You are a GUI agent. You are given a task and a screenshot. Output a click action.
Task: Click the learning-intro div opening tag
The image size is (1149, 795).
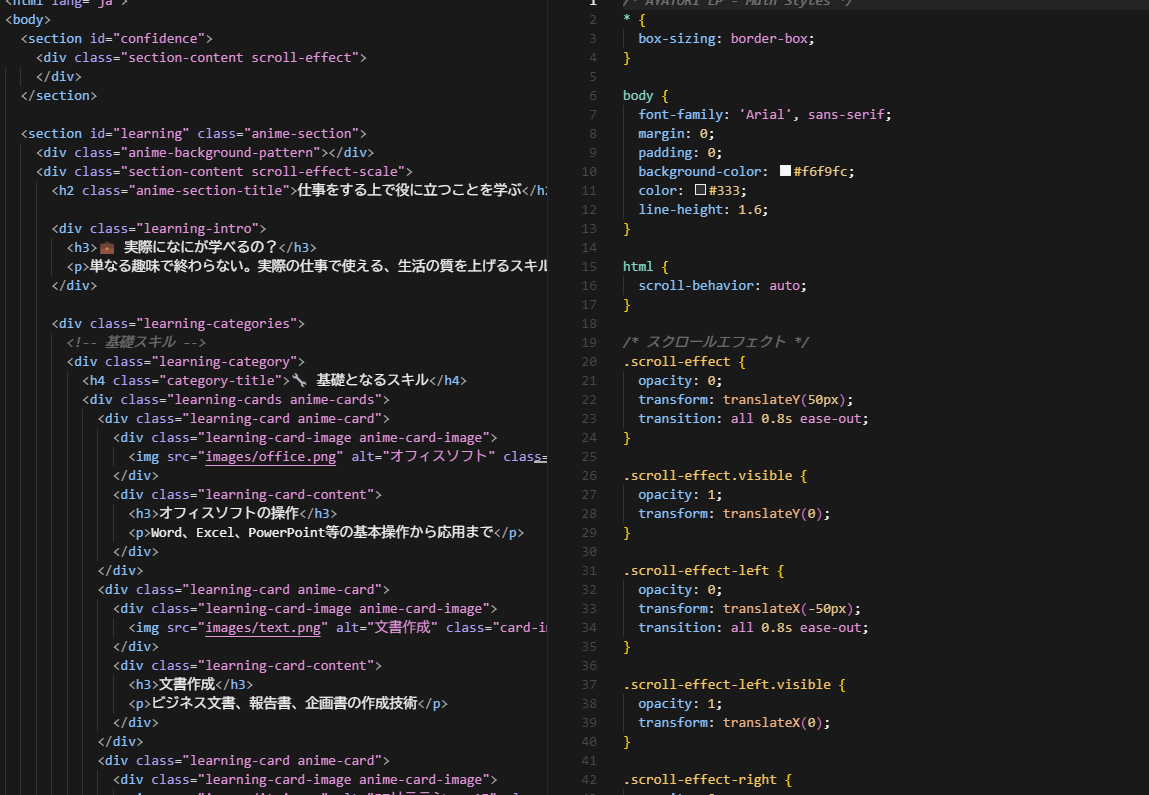coord(159,229)
